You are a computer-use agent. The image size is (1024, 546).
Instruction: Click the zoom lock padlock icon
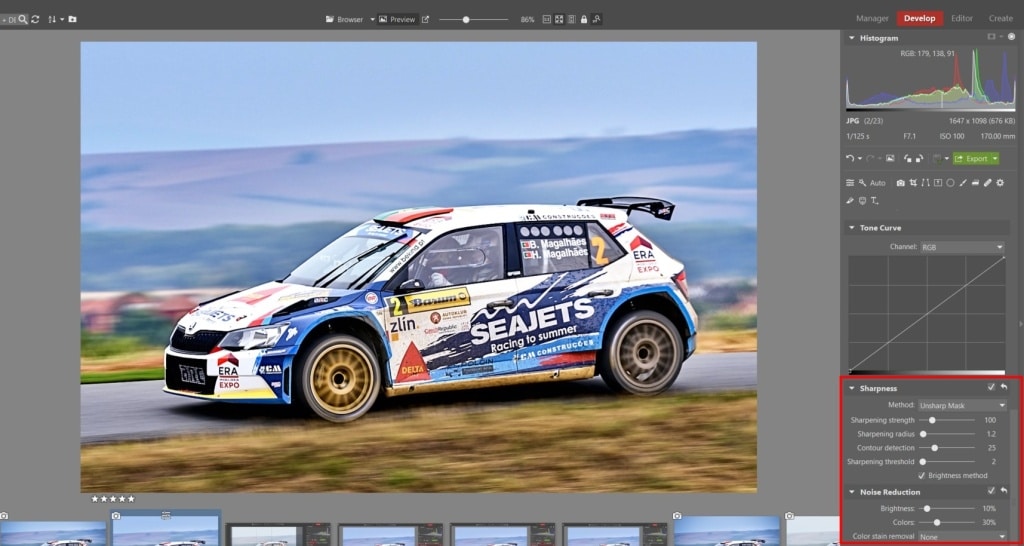(x=583, y=20)
